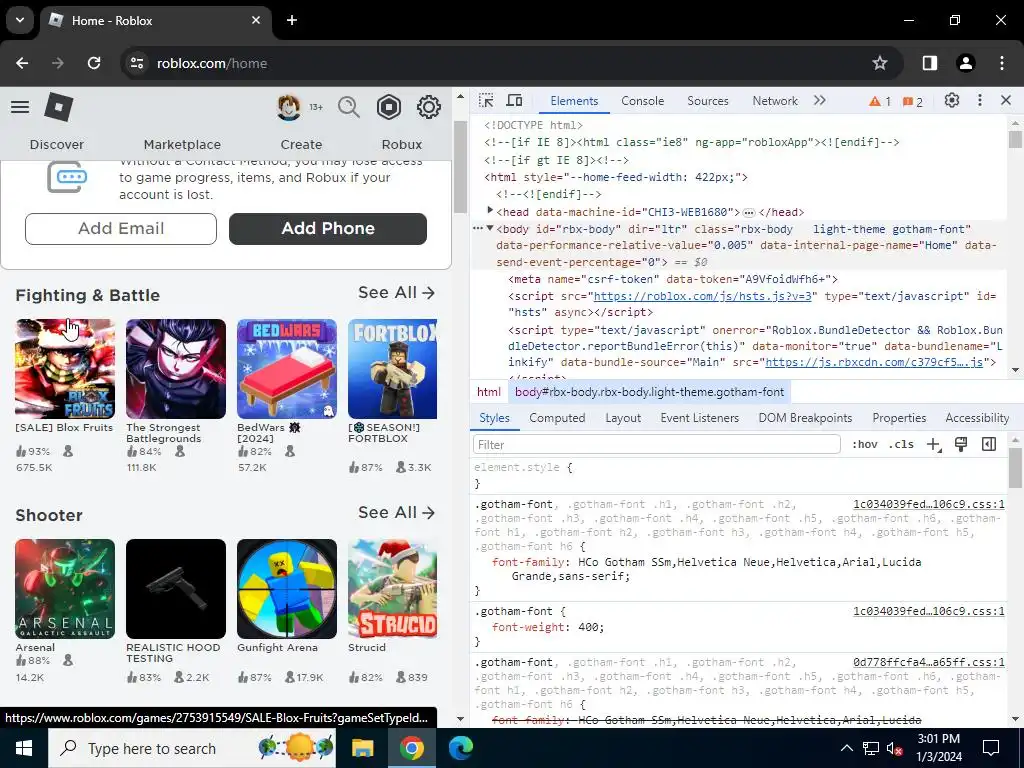This screenshot has height=768, width=1024.
Task: Open the Roblox search magnifier icon
Action: pyautogui.click(x=349, y=107)
